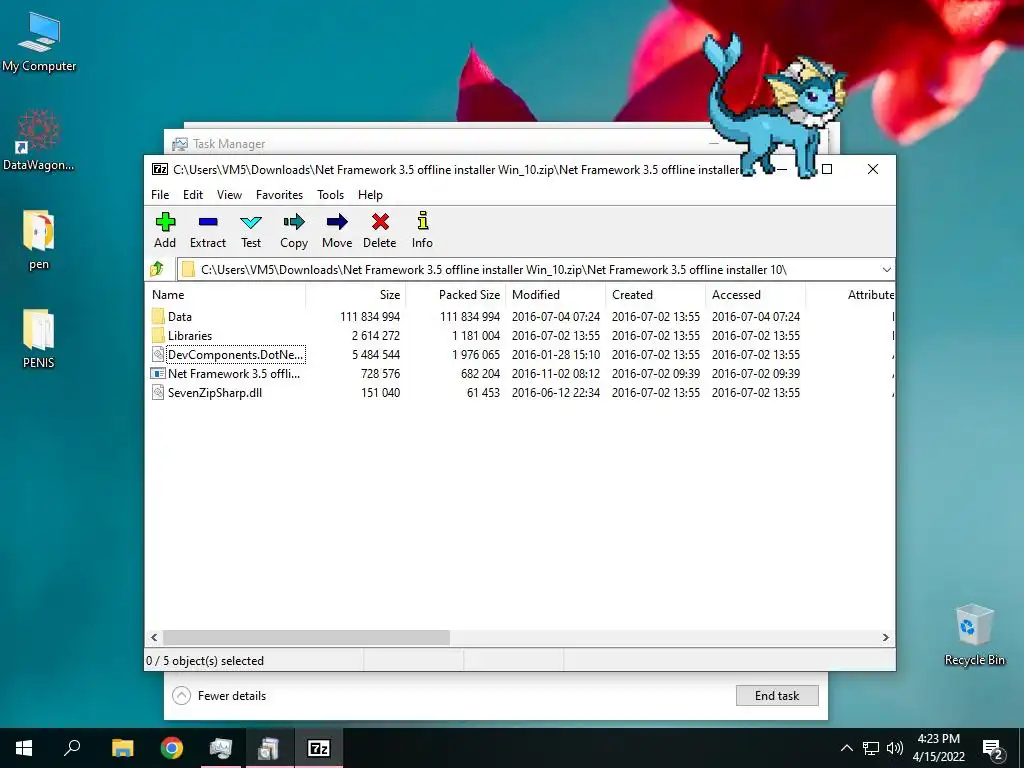The height and width of the screenshot is (768, 1024).
Task: Sort by the Name column header
Action: click(x=227, y=295)
